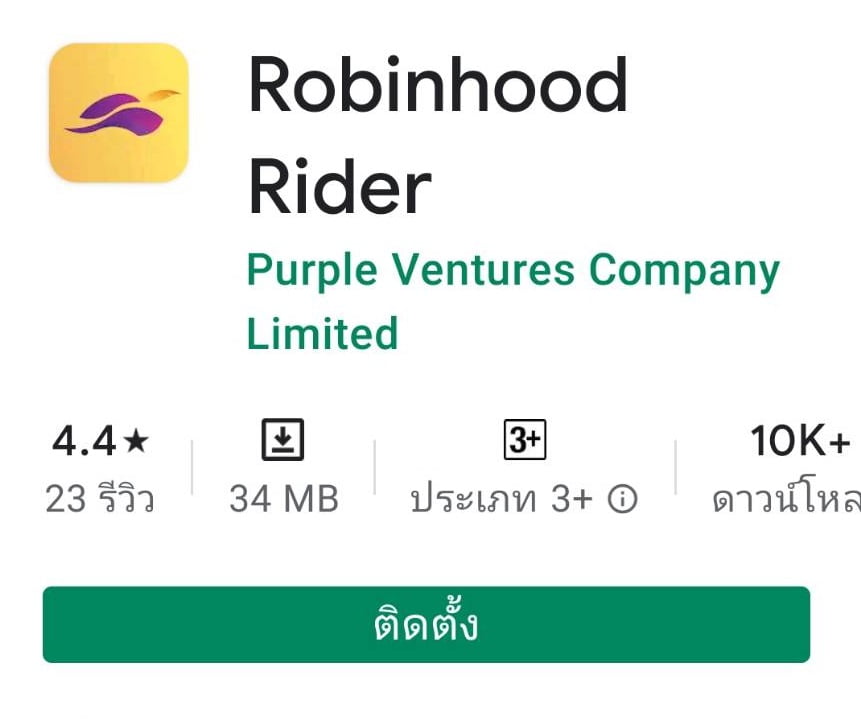Tap the 34 MB size label
The width and height of the screenshot is (861, 719).
pyautogui.click(x=284, y=499)
